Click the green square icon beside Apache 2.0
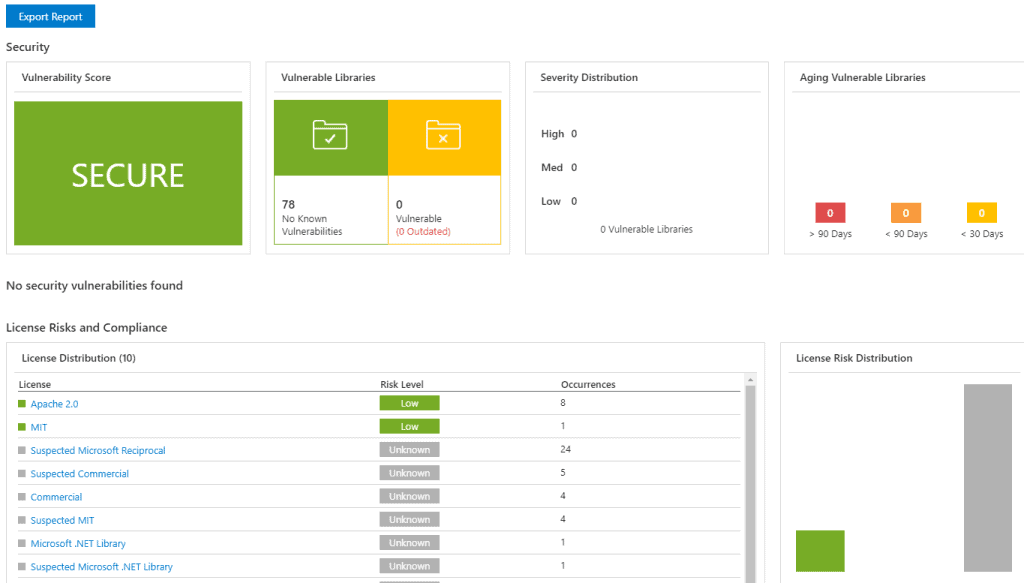 coord(21,403)
